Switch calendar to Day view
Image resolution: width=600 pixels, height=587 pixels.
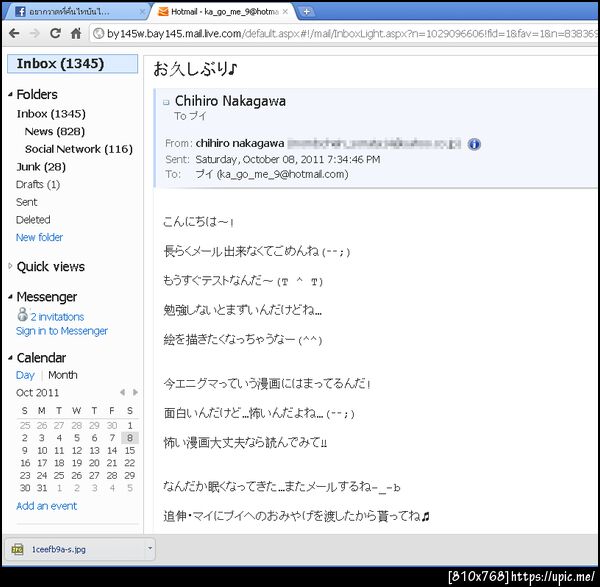(x=25, y=375)
